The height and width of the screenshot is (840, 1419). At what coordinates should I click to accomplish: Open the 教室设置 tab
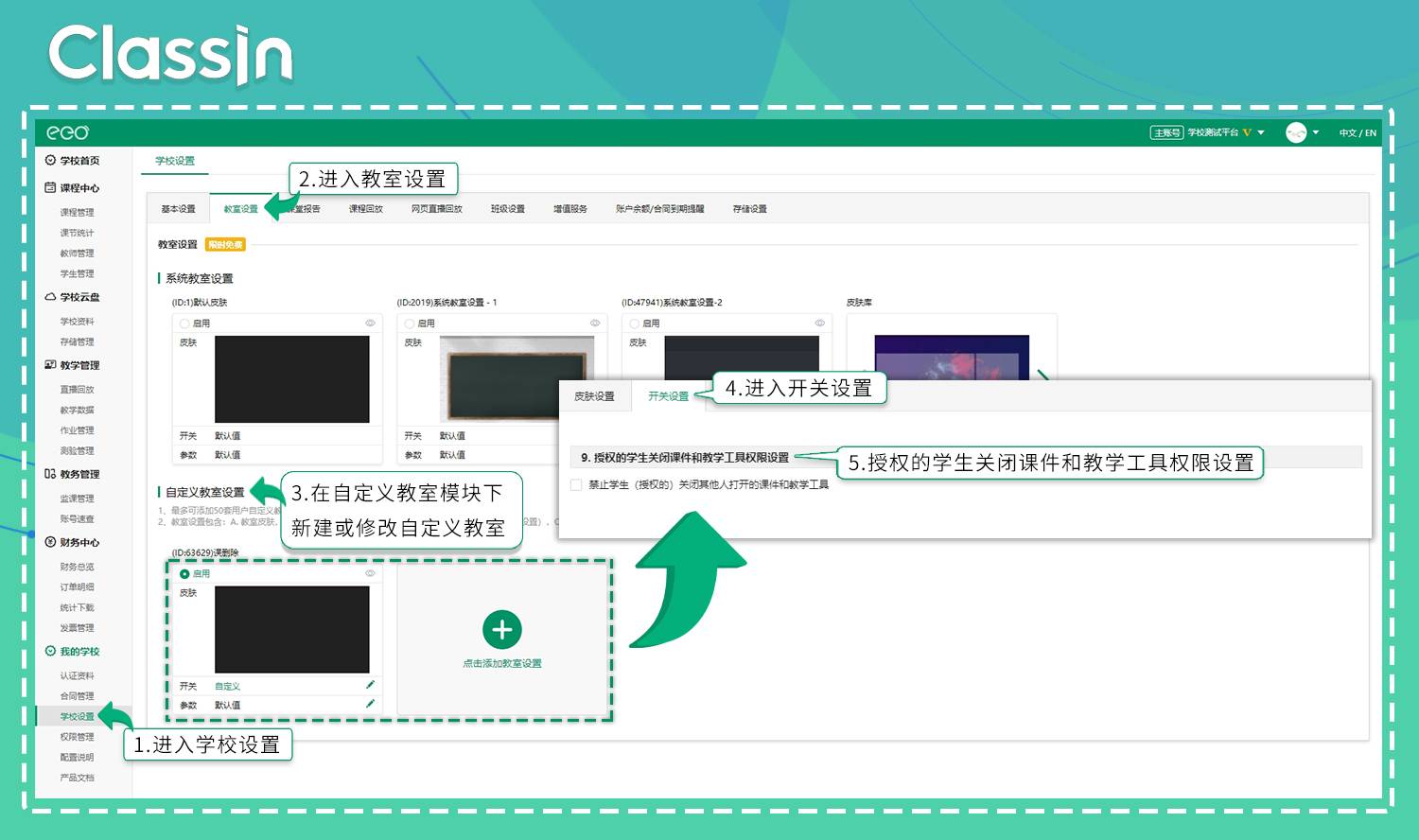tap(240, 209)
